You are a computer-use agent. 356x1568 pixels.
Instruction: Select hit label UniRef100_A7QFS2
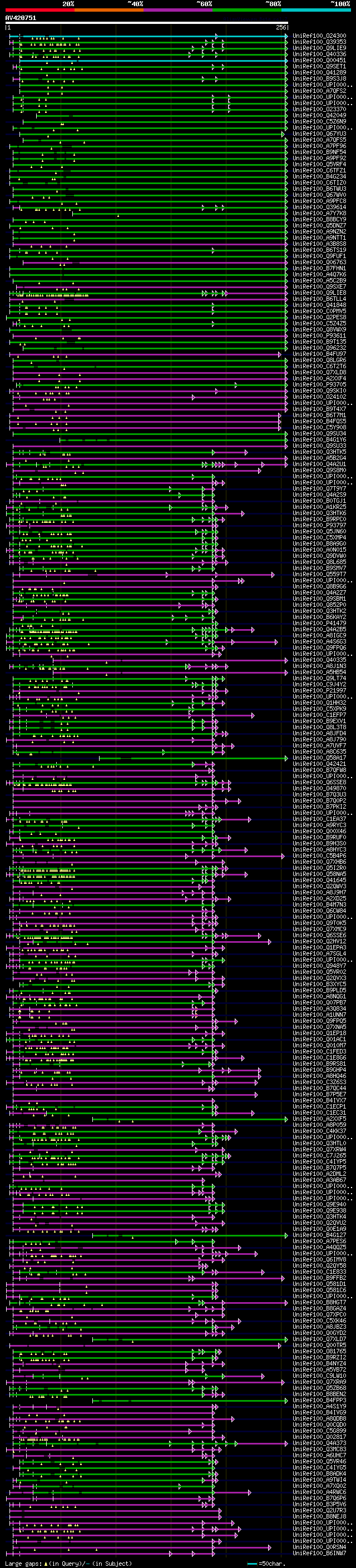coord(319,91)
